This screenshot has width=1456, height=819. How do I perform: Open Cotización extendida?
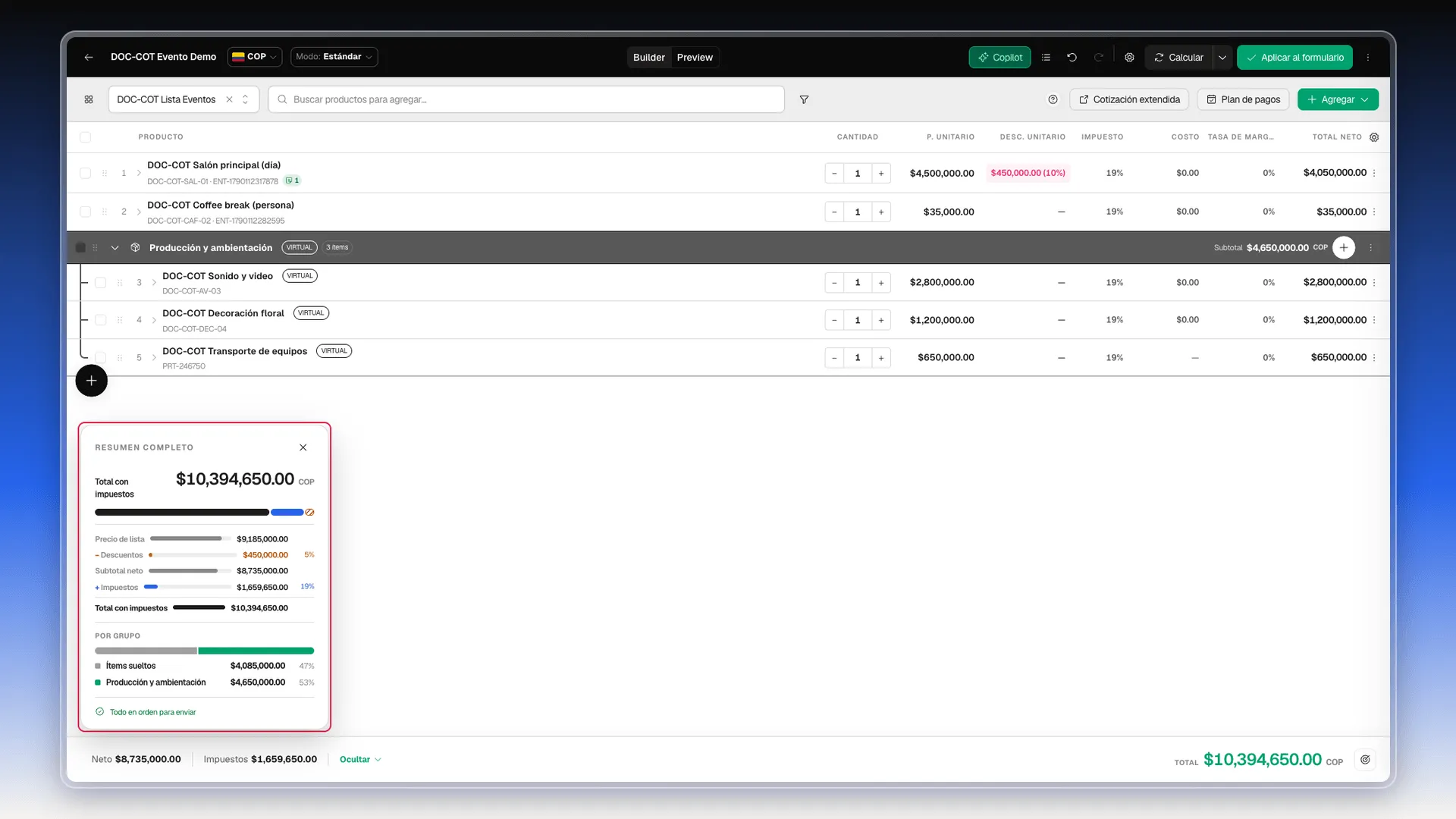(x=1129, y=99)
